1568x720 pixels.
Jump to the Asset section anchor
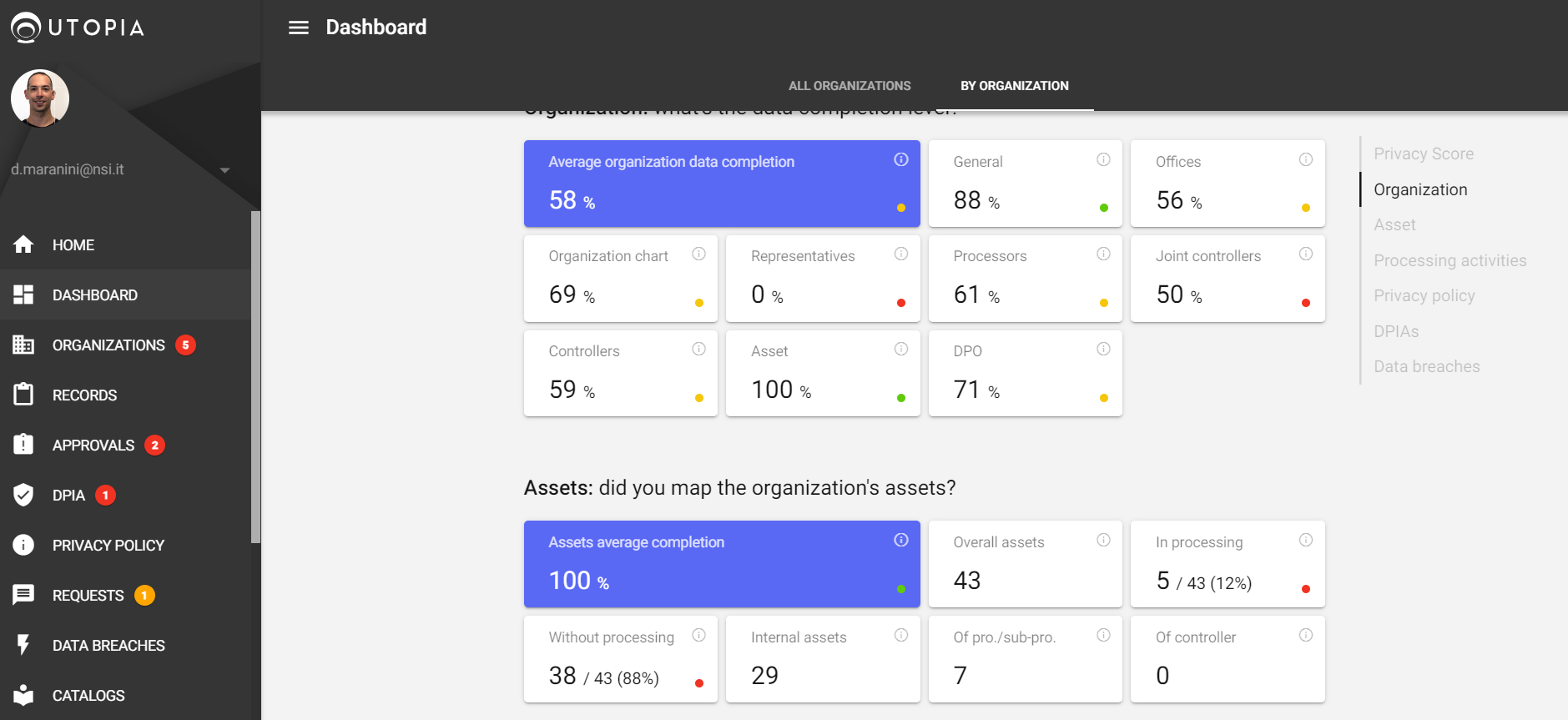[x=1394, y=224]
